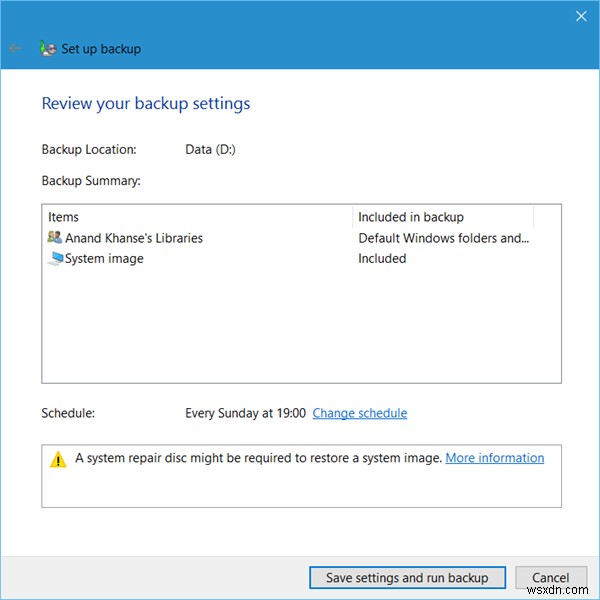
Task: Close the Set up backup window
Action: point(581,16)
